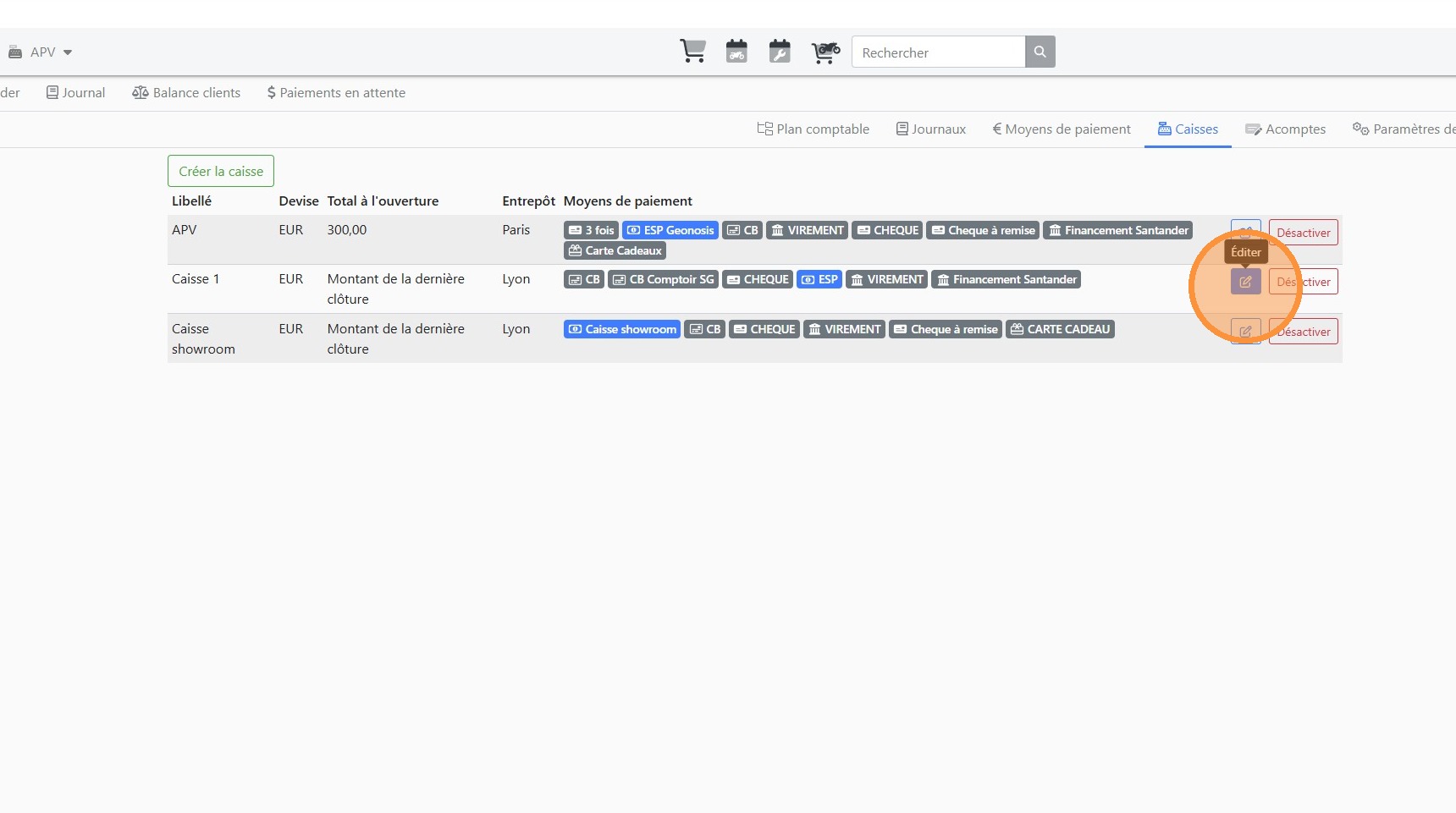Click the 300,00 opening total value
The height and width of the screenshot is (813, 1456).
pos(347,230)
